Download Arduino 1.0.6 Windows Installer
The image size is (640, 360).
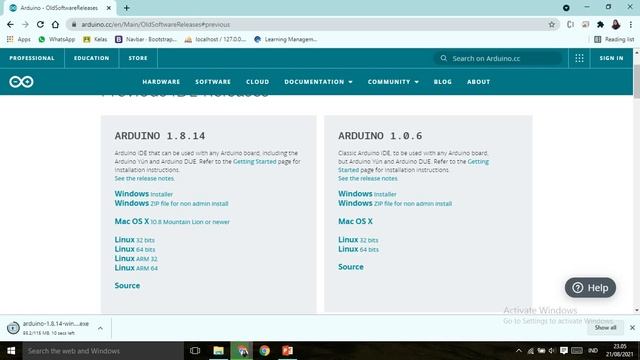pyautogui.click(x=367, y=194)
